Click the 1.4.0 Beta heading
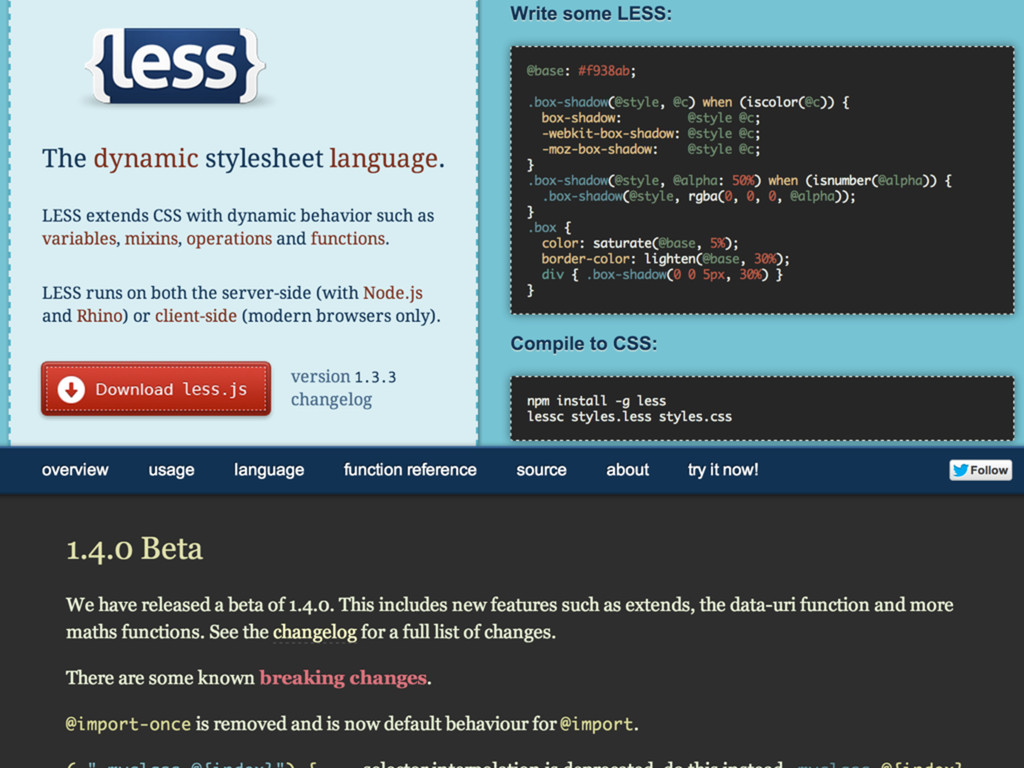Screen dimensions: 1024x768 tap(135, 549)
